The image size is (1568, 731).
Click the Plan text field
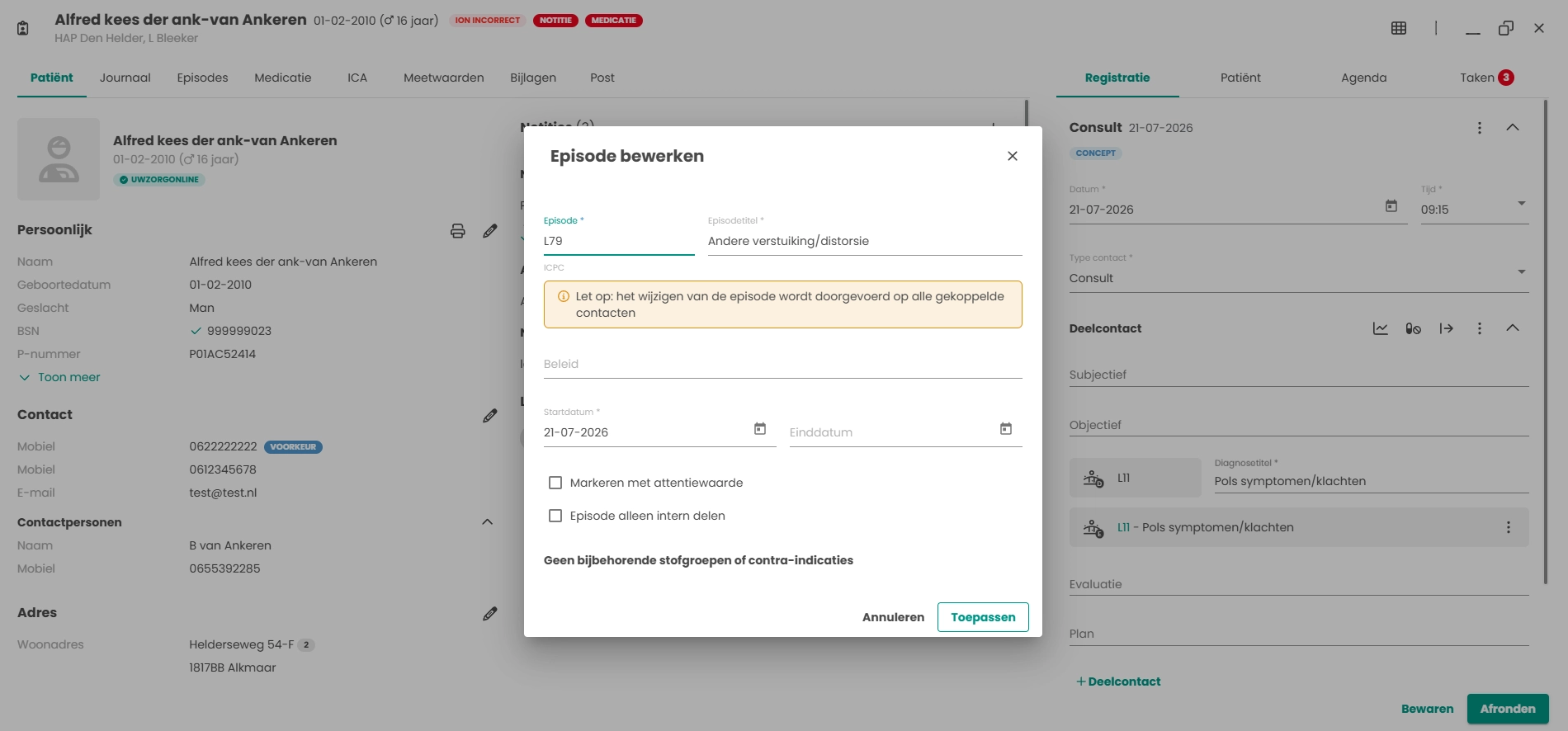coord(1299,634)
